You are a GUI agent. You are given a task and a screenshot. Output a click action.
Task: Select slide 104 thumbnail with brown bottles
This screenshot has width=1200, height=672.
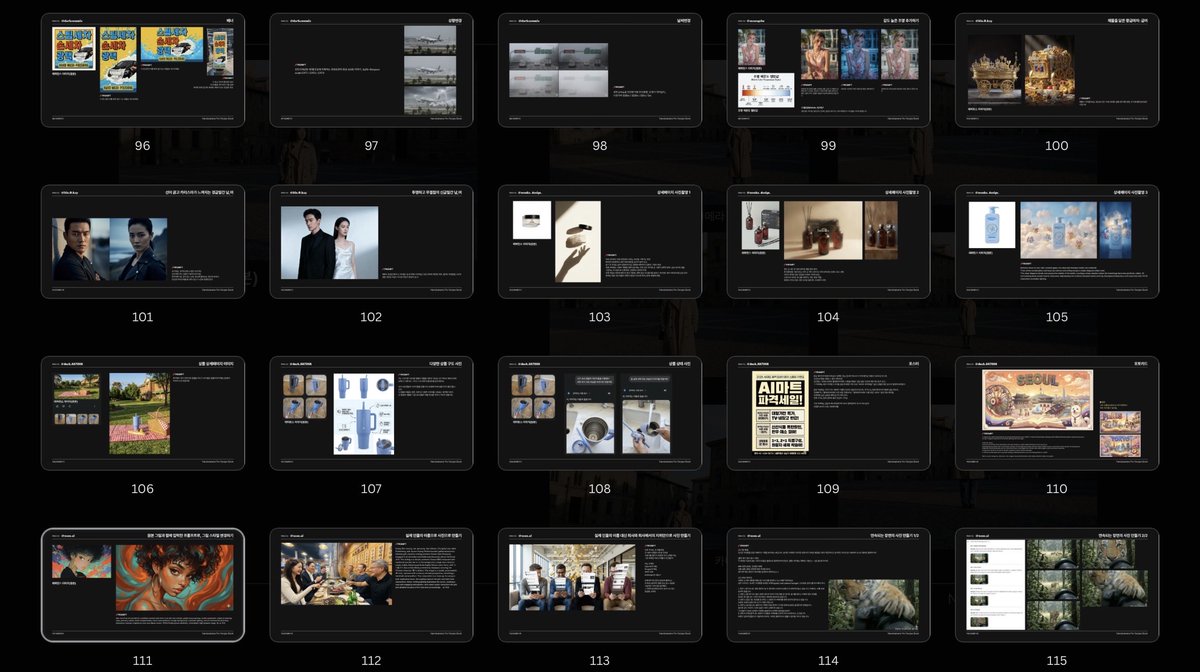pyautogui.click(x=828, y=242)
